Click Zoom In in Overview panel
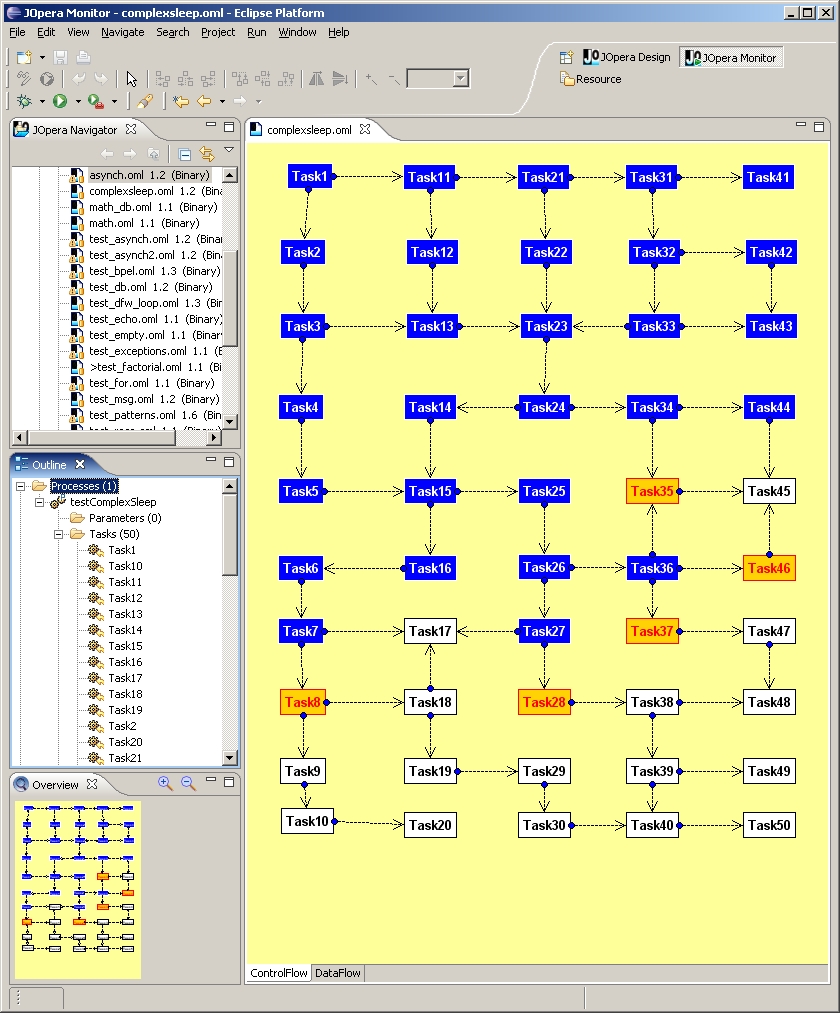Screen dimensions: 840x1013 165,783
